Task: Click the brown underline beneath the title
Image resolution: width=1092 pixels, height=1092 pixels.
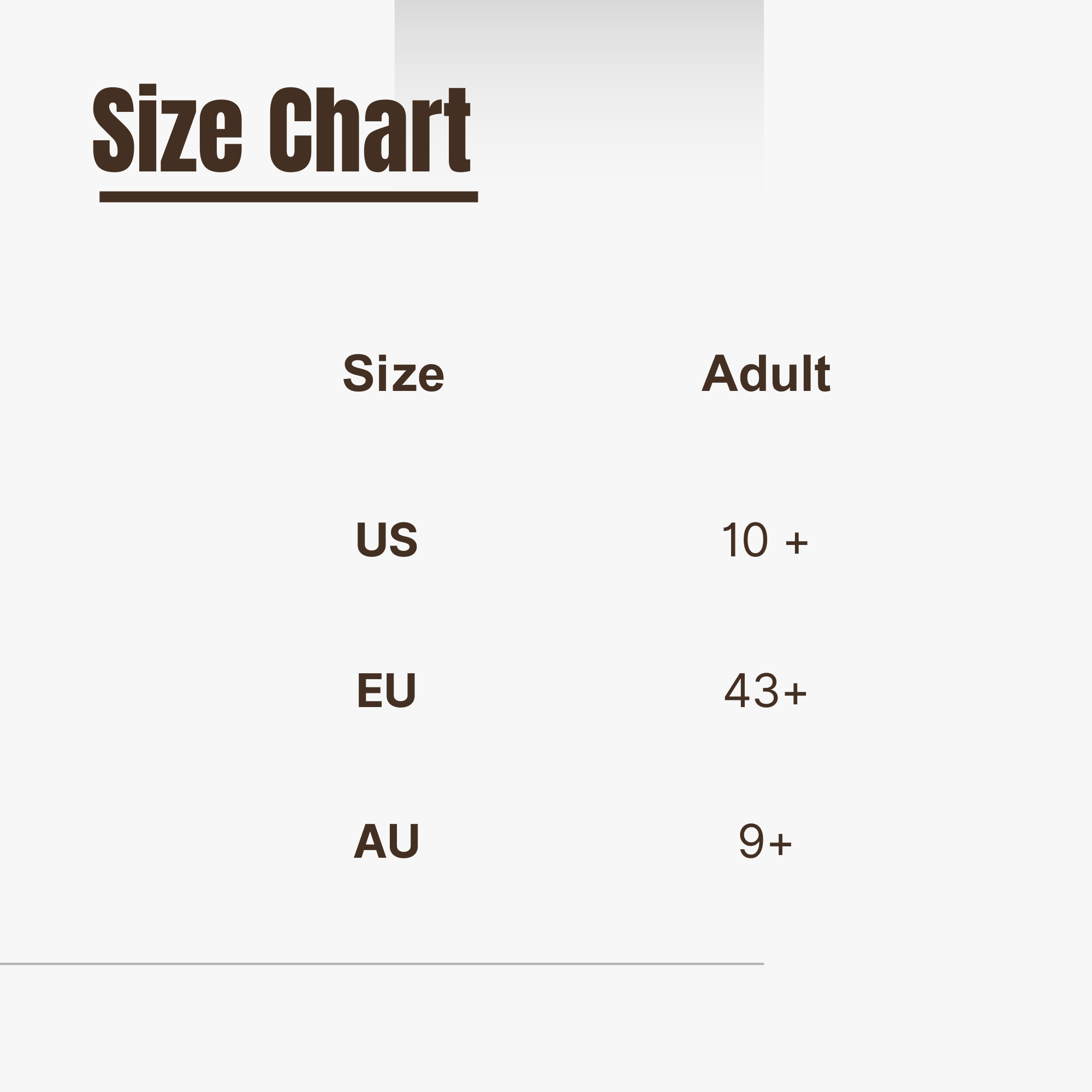Action: point(288,197)
